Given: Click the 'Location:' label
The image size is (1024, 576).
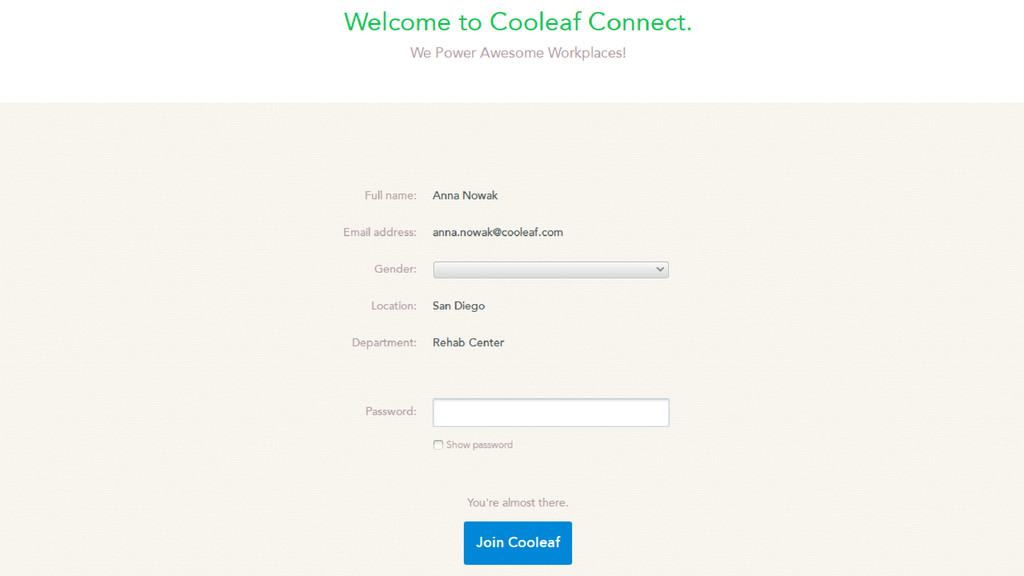Looking at the screenshot, I should pyautogui.click(x=393, y=306).
